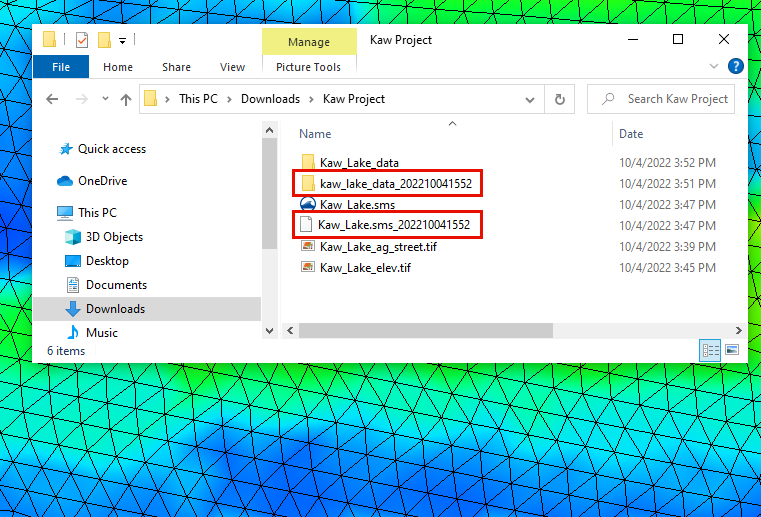Open 3D Objects in sidebar
The image size is (761, 517).
click(114, 237)
